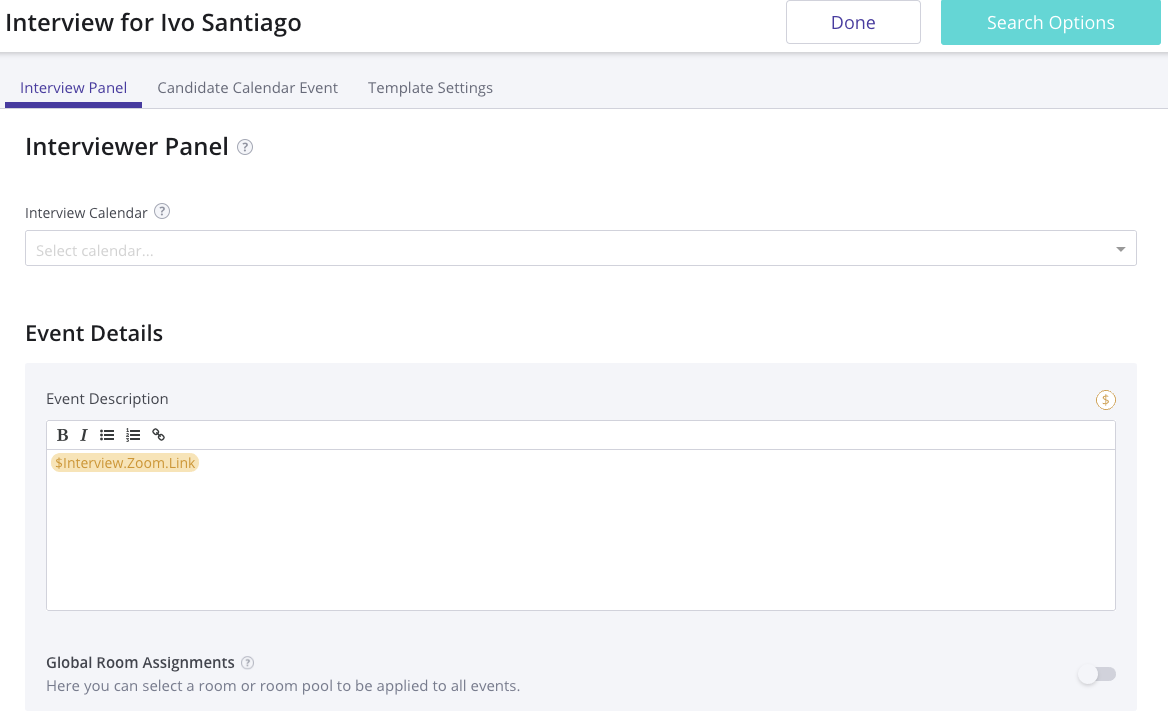Show help tooltip for Global Room Assignments
Image resolution: width=1168 pixels, height=725 pixels.
[248, 663]
